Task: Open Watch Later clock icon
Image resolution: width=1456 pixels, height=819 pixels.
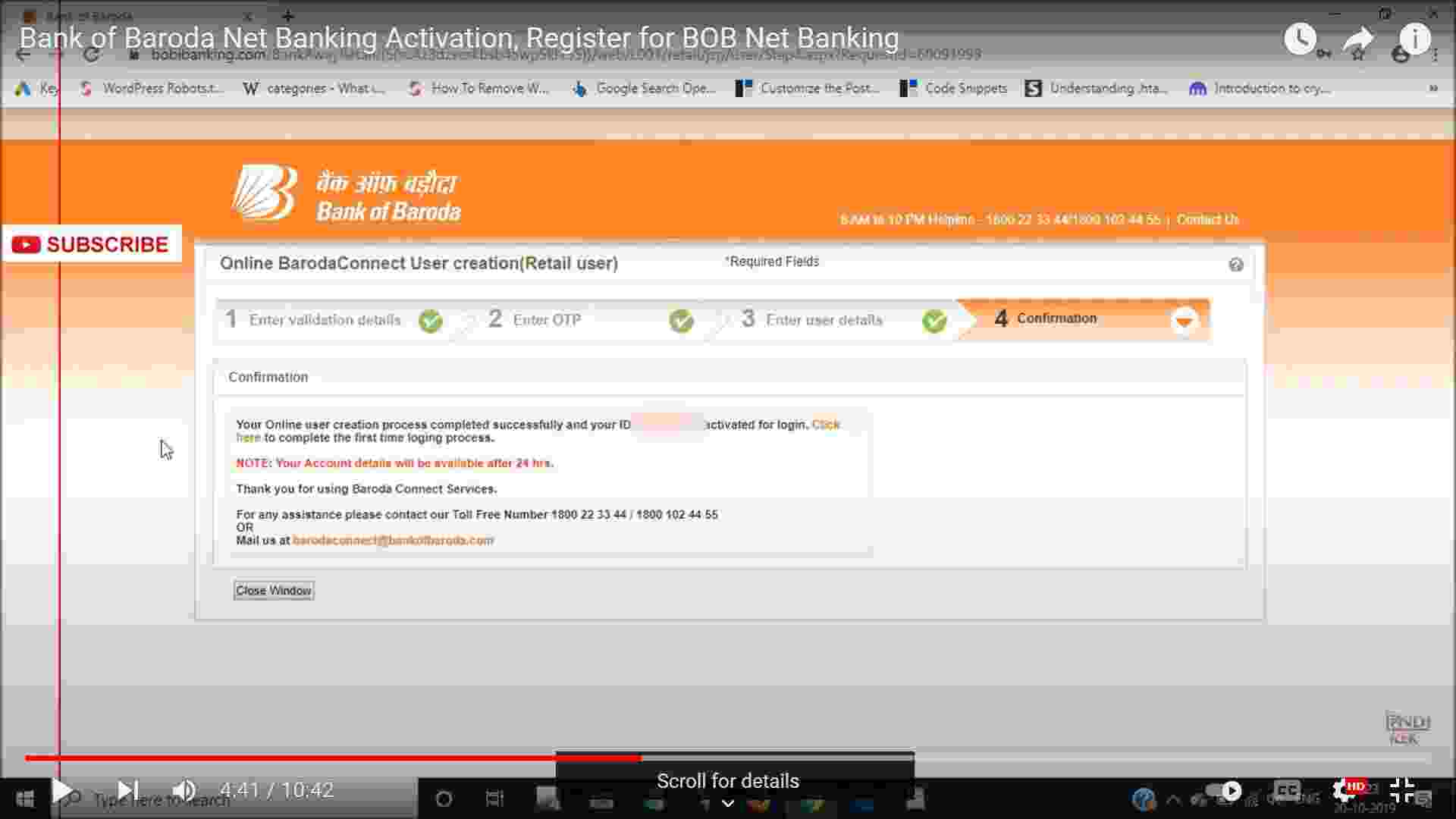Action: pyautogui.click(x=1300, y=39)
